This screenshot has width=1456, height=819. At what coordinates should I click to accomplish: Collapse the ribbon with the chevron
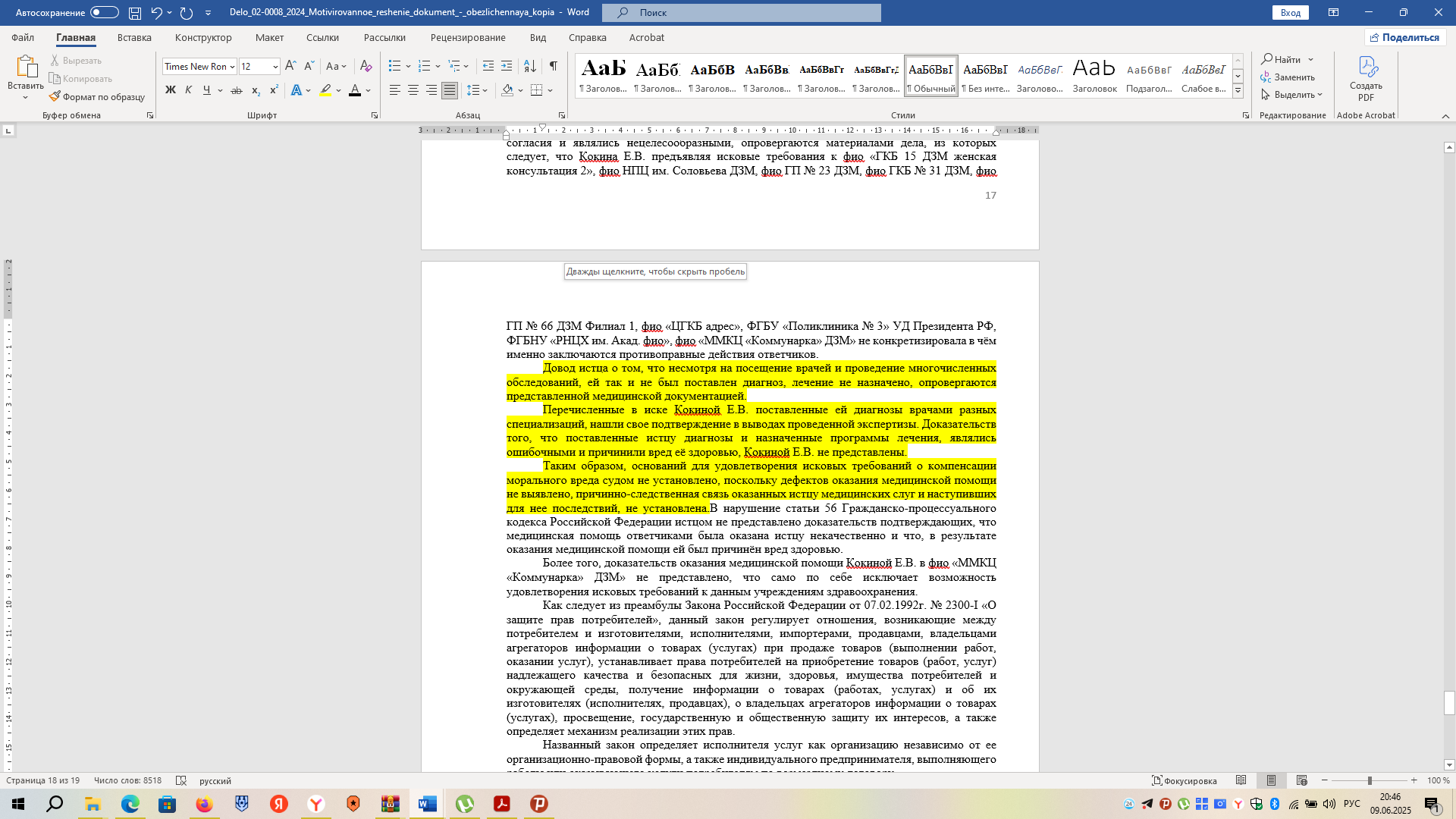click(x=1445, y=116)
